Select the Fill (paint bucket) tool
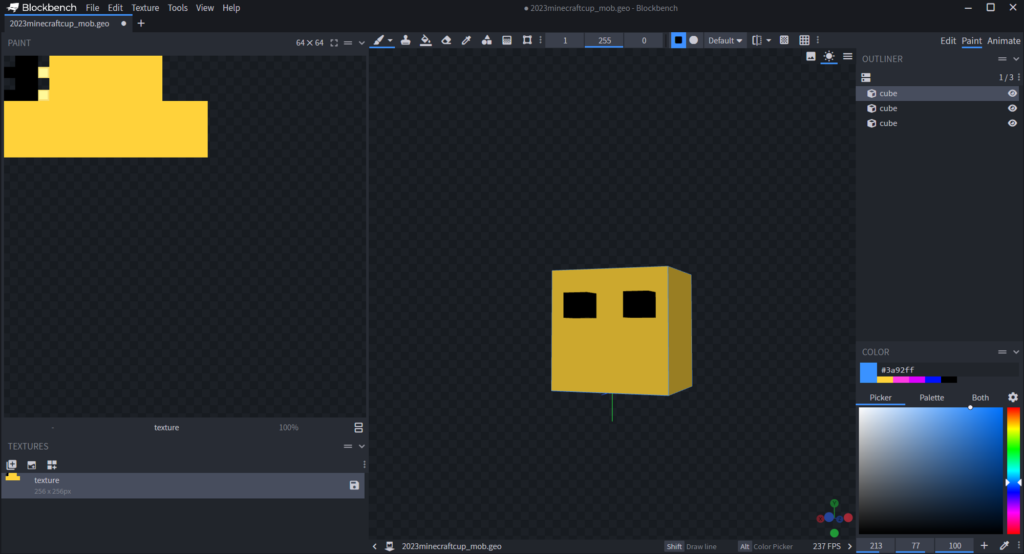The width and height of the screenshot is (1024, 554). coord(426,40)
